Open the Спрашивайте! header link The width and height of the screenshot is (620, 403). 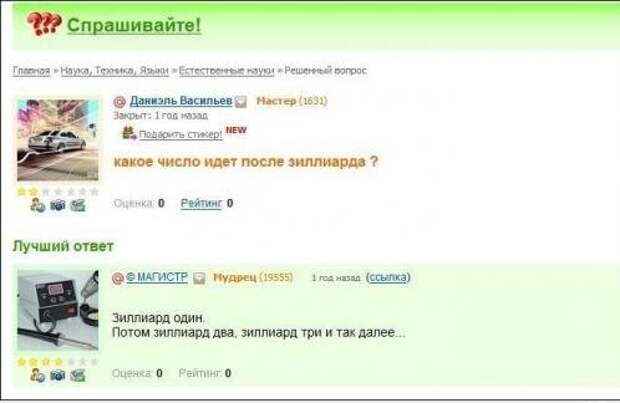[134, 25]
